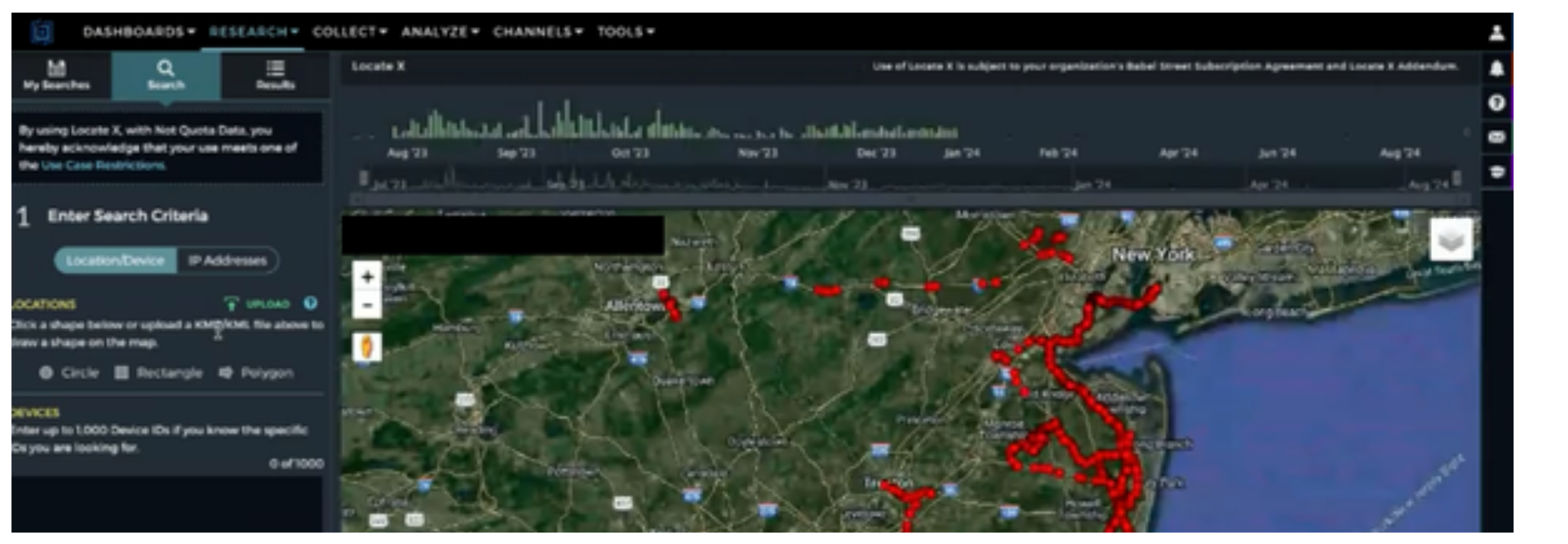Open the notifications bell icon
The width and height of the screenshot is (1568, 544).
(x=1496, y=68)
